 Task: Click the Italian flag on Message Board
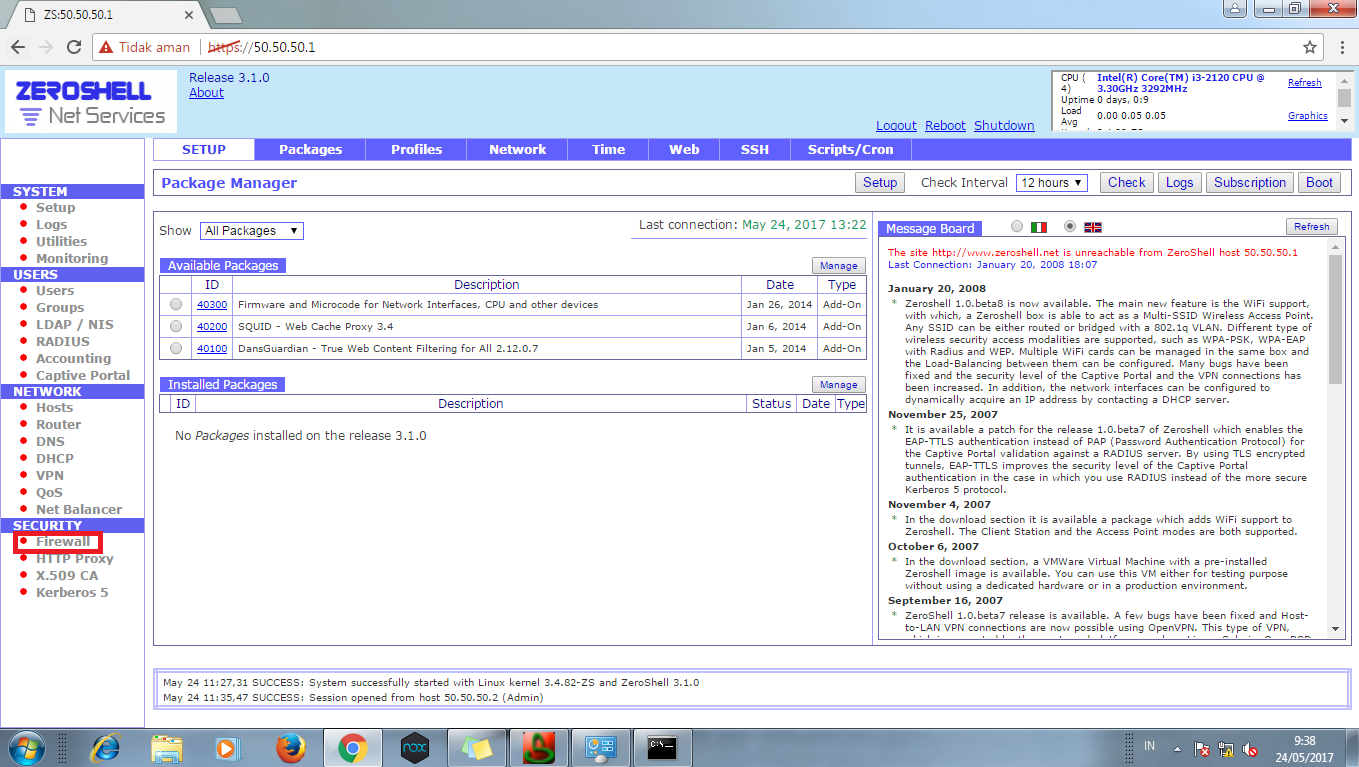[1039, 227]
